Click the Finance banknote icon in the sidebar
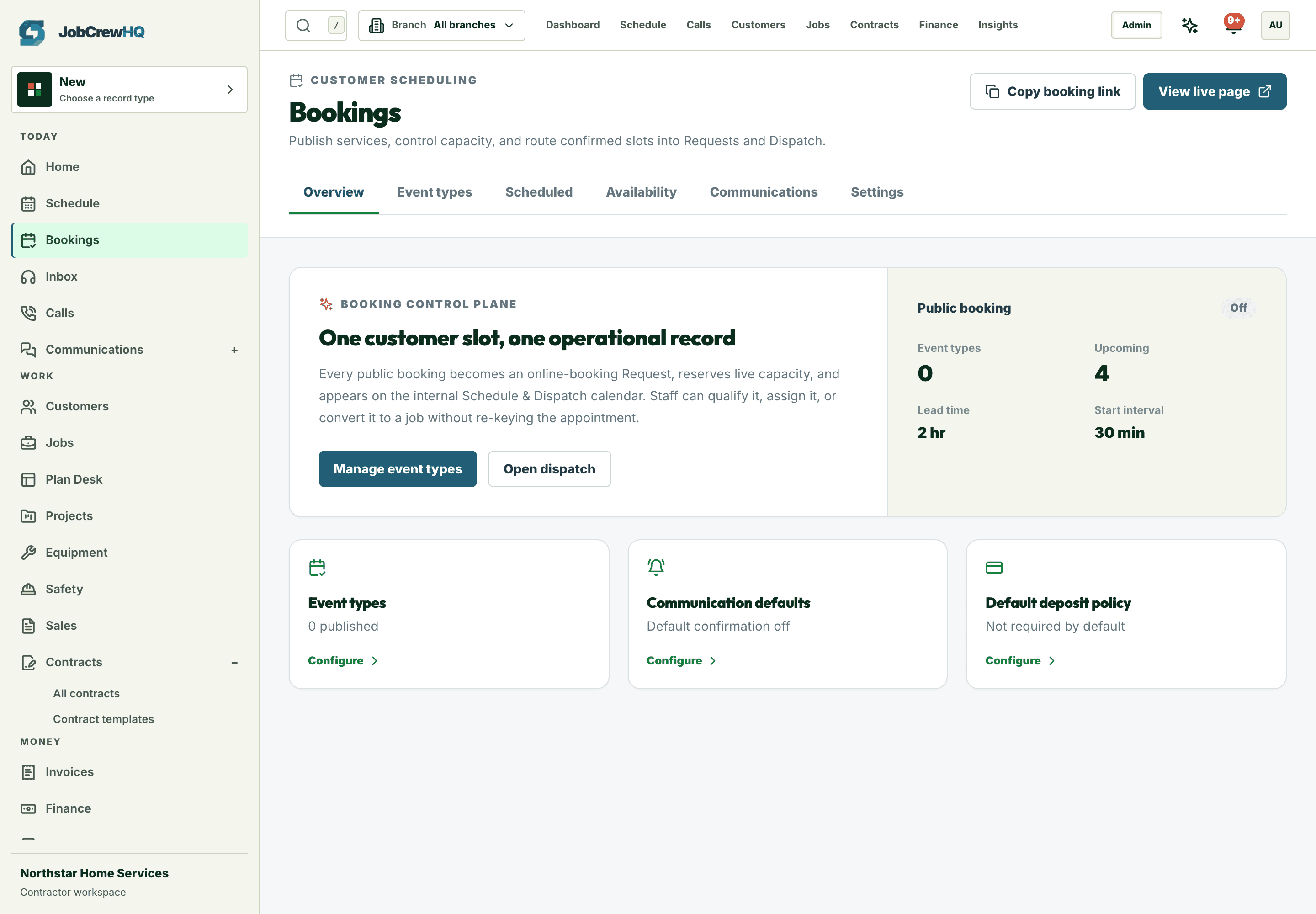 click(28, 809)
